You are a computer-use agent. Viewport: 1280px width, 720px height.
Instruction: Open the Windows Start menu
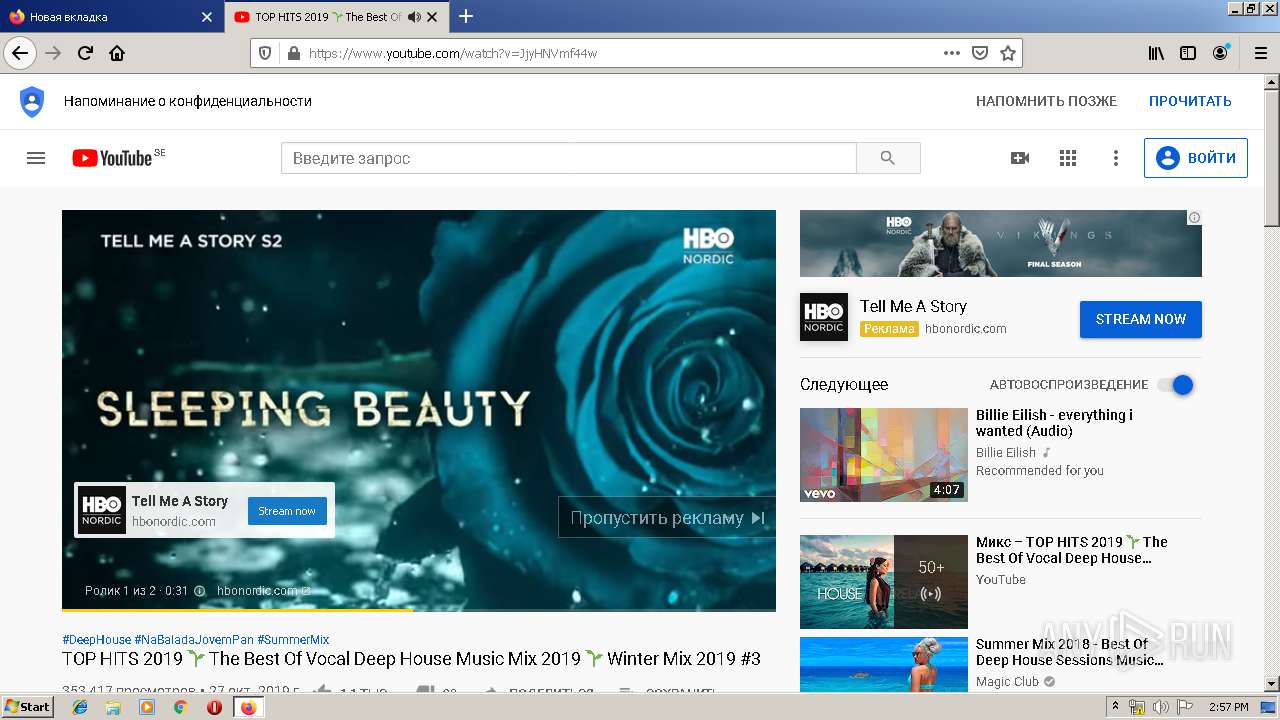[27, 707]
